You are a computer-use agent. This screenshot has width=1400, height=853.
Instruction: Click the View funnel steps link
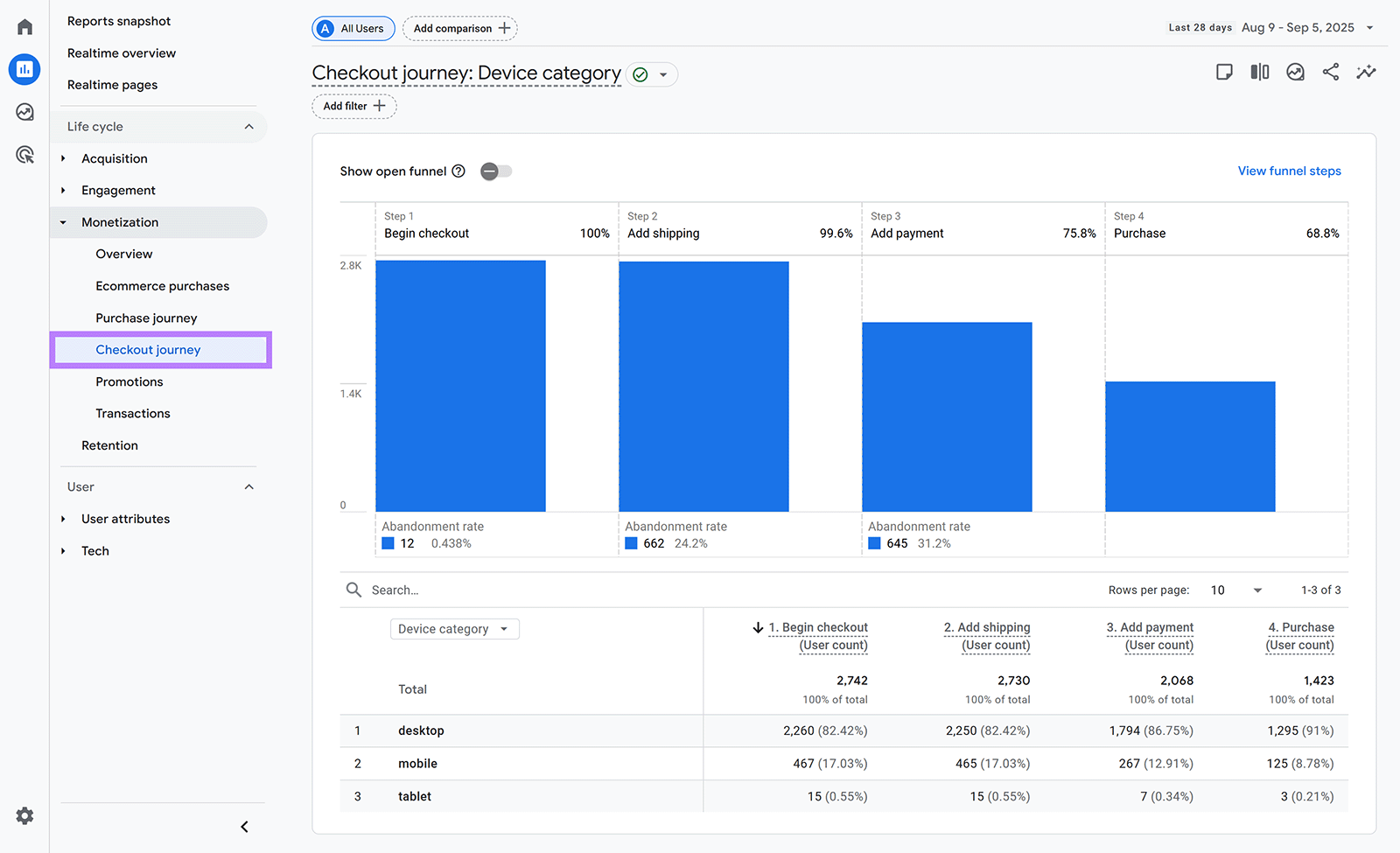click(1289, 171)
